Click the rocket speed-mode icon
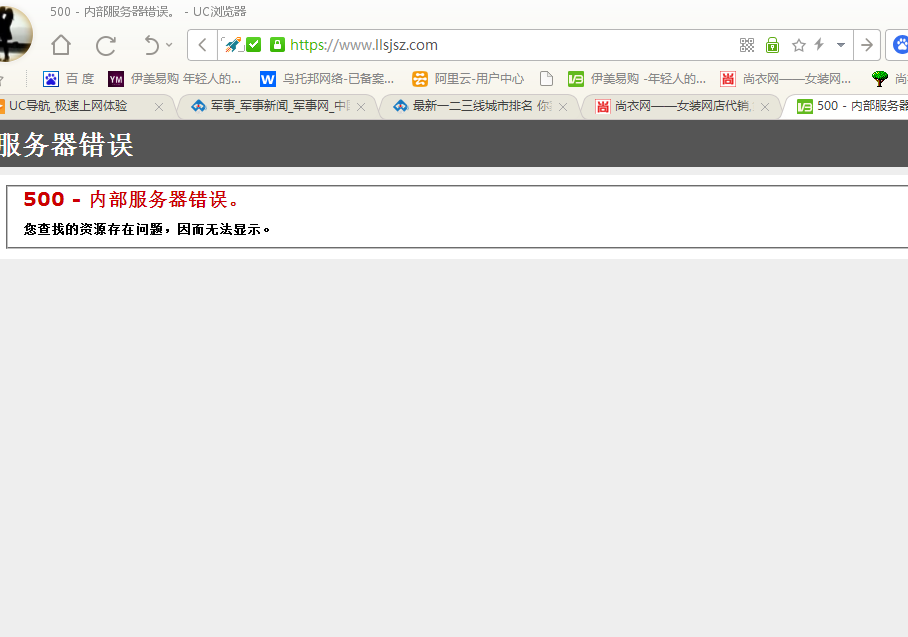 232,45
